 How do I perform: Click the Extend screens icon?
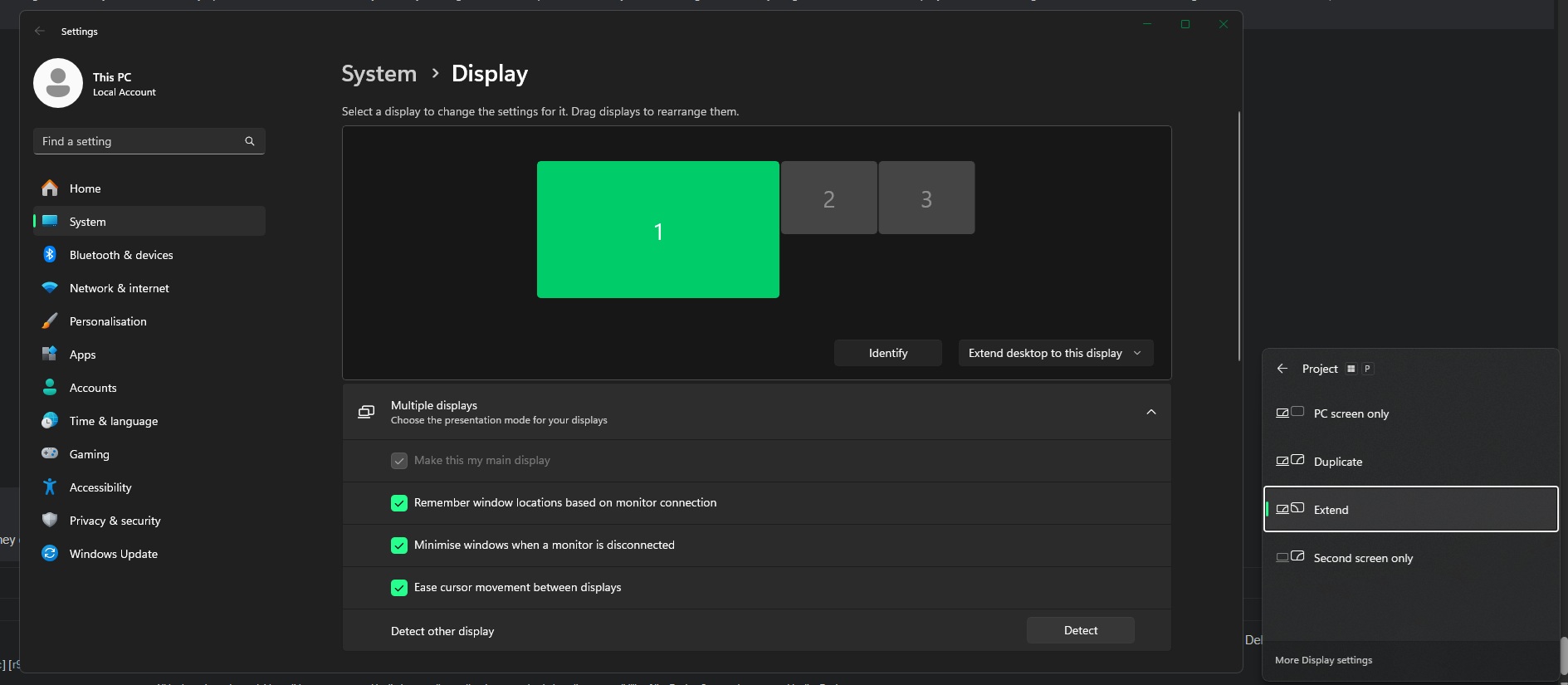coord(1290,509)
